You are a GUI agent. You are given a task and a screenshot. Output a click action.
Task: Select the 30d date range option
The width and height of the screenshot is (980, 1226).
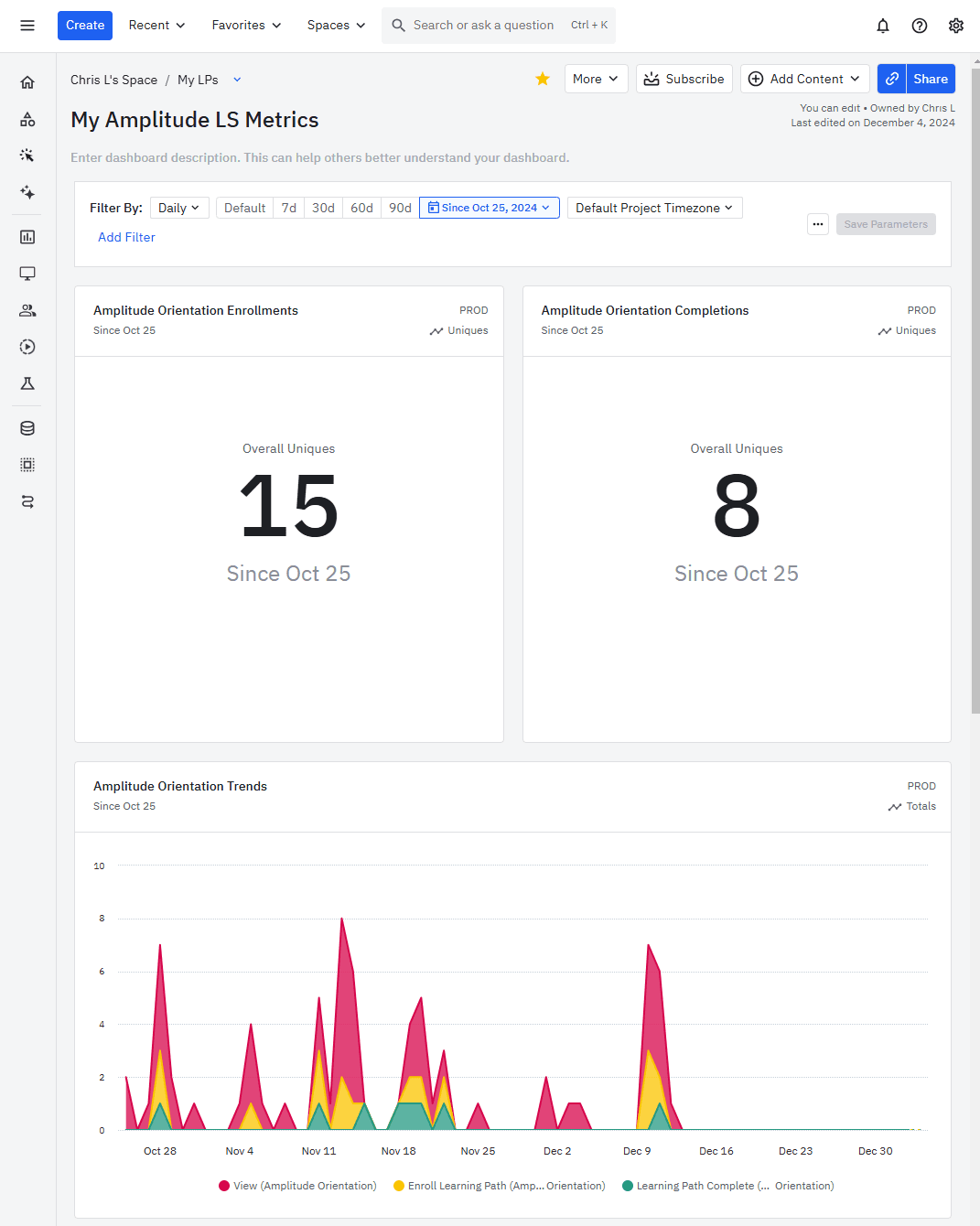pos(323,208)
